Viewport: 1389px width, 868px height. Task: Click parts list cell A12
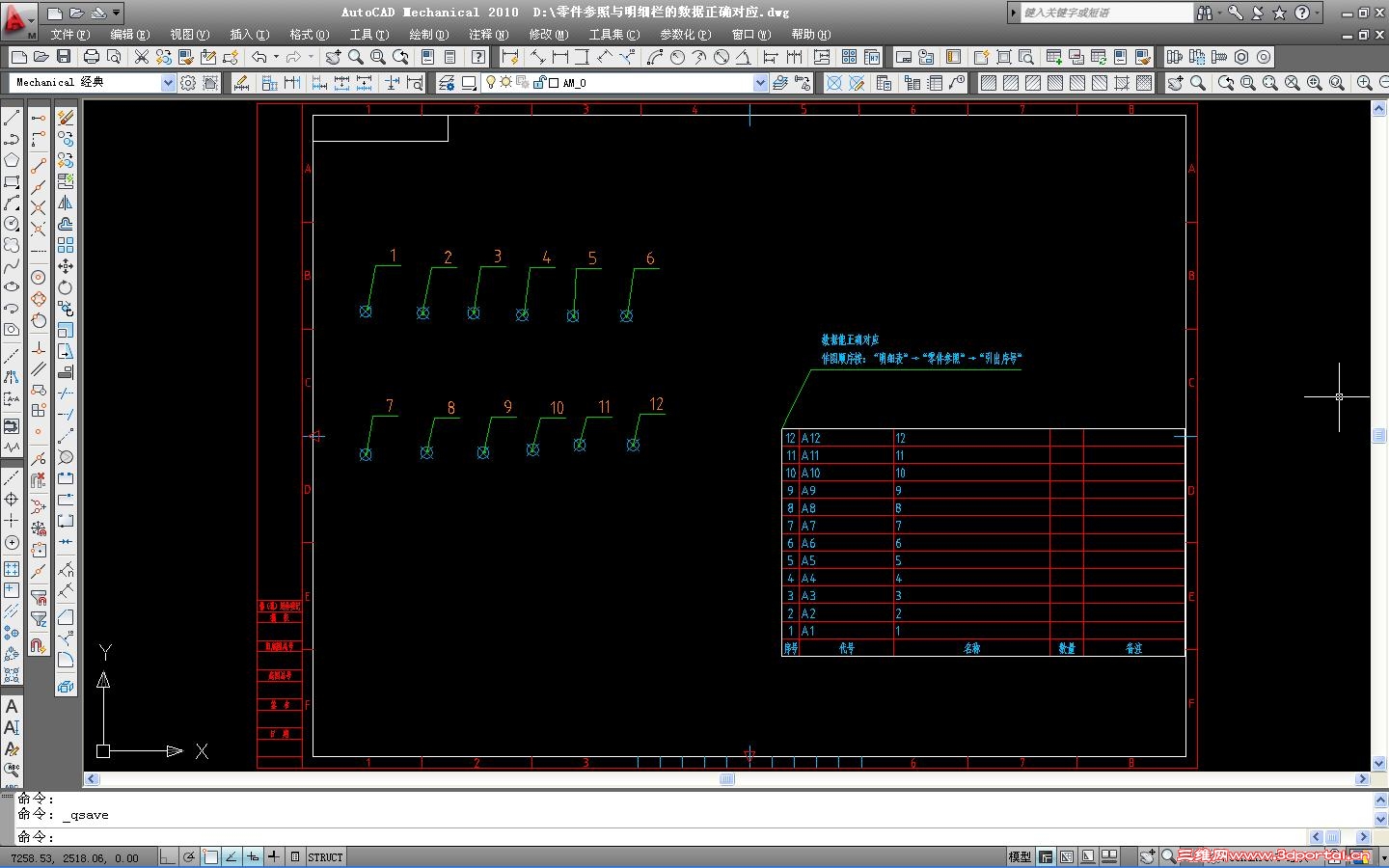(811, 438)
